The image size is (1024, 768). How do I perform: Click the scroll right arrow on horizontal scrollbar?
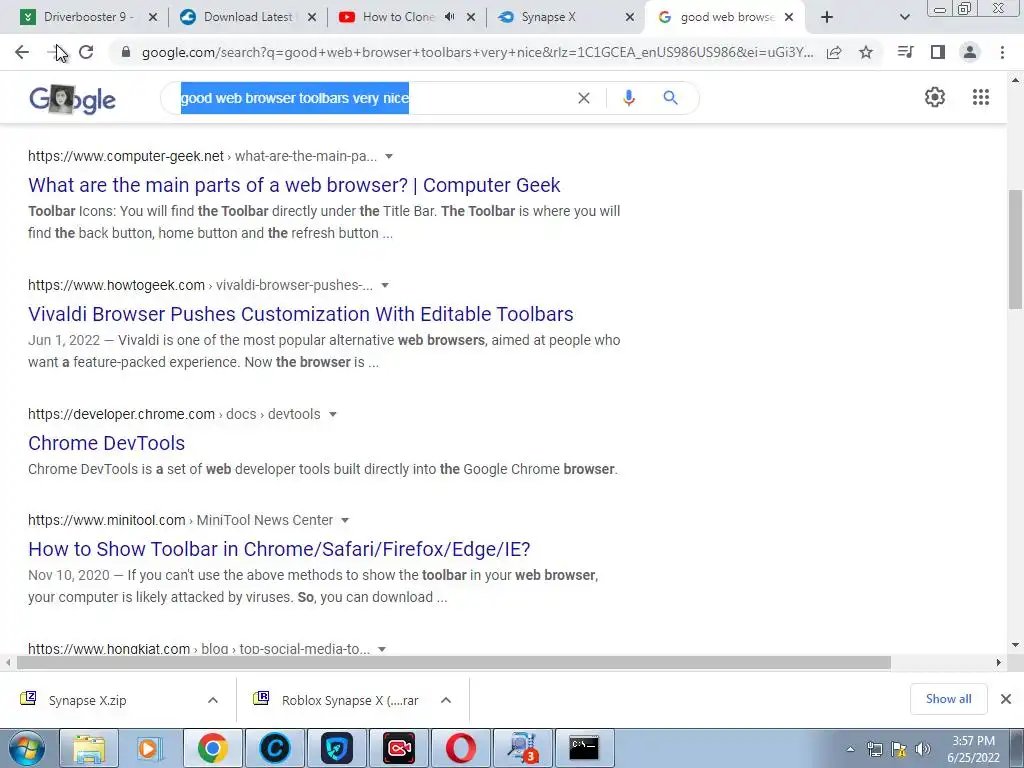998,662
